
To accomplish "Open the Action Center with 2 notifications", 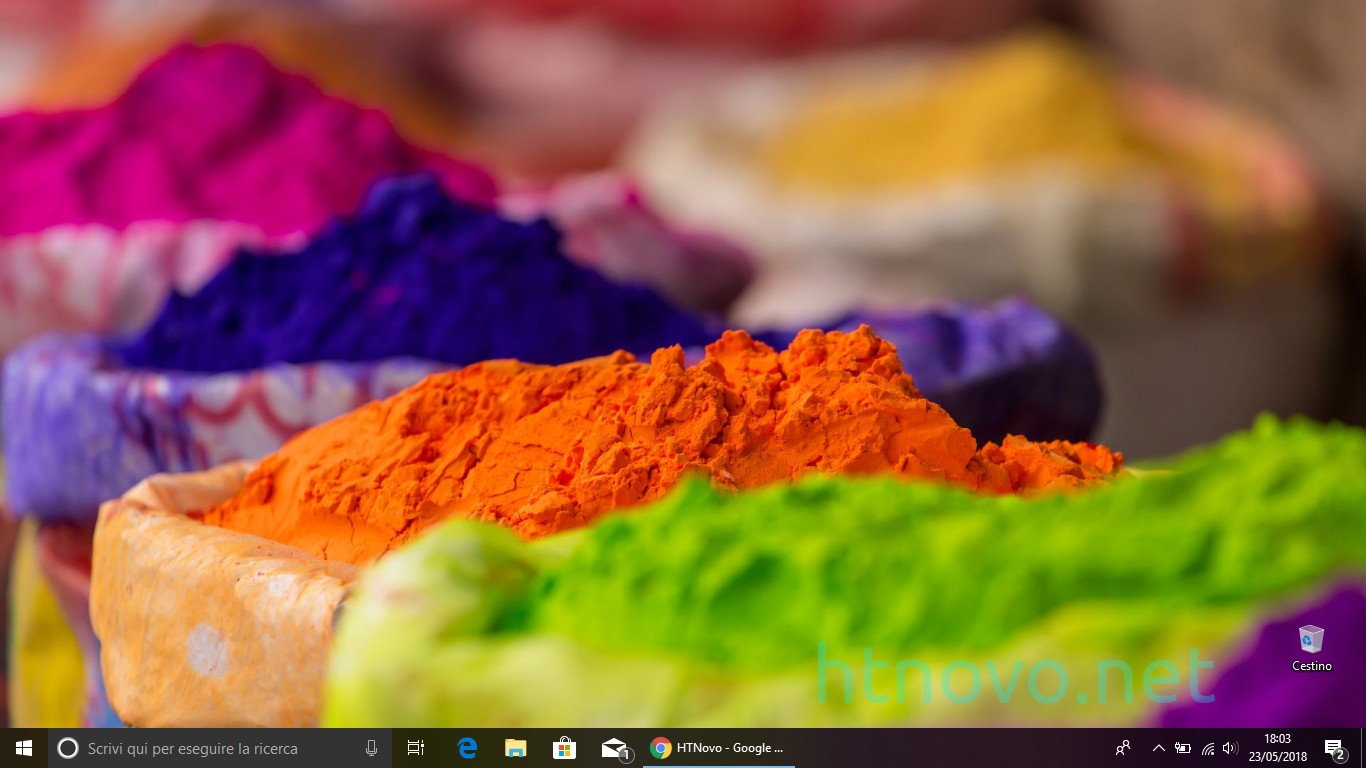I will pos(1333,747).
